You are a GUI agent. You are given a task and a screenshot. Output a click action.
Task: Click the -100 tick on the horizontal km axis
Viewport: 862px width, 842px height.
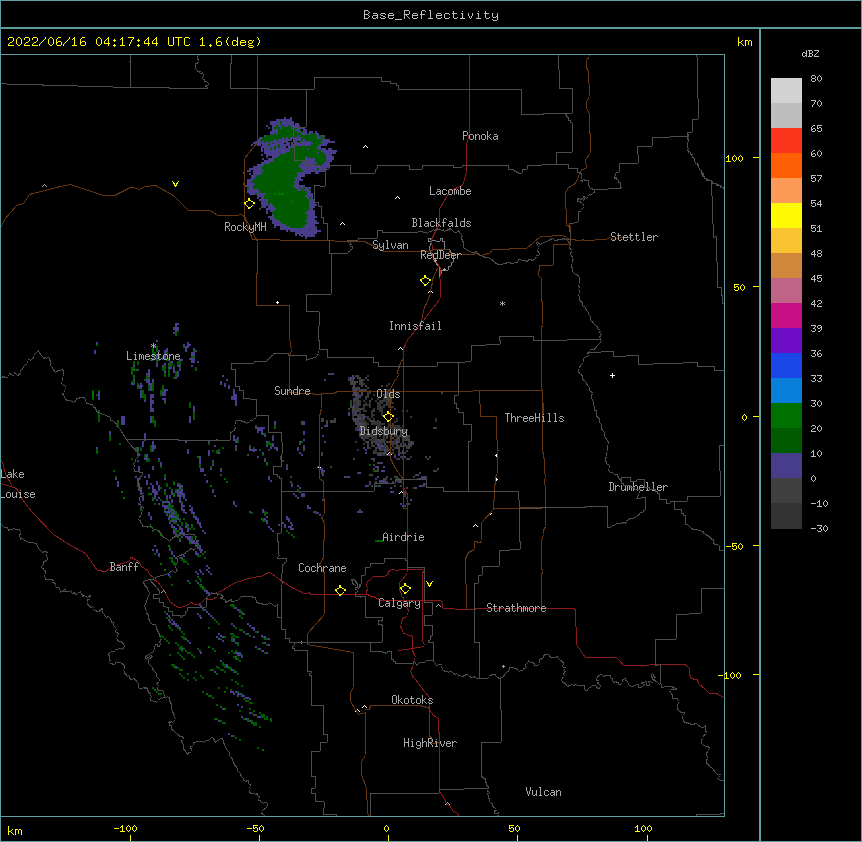coord(125,828)
